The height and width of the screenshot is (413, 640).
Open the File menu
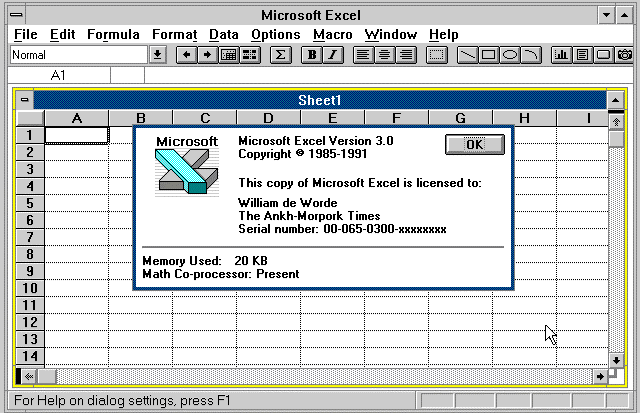(25, 35)
